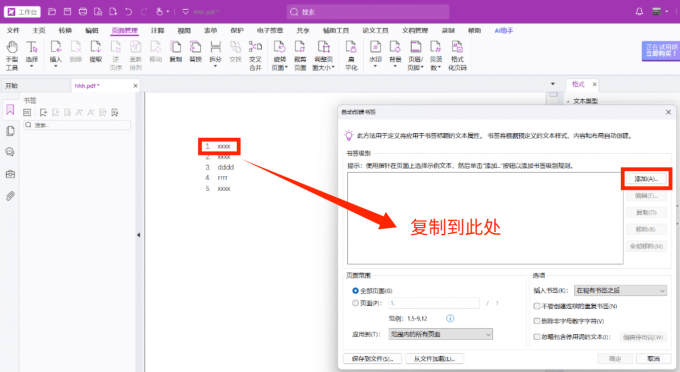Screen dimensions: 680x372
Task: Click the Open file icon in title bar
Action: tap(52, 12)
